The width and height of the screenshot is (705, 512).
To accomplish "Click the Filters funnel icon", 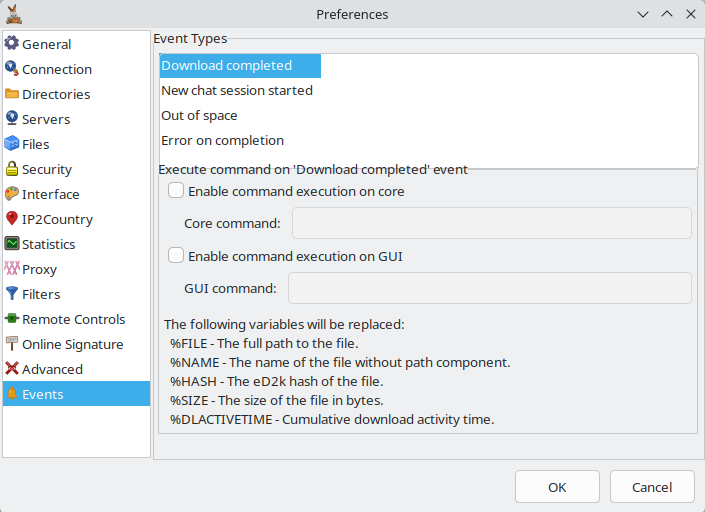I will tap(12, 294).
